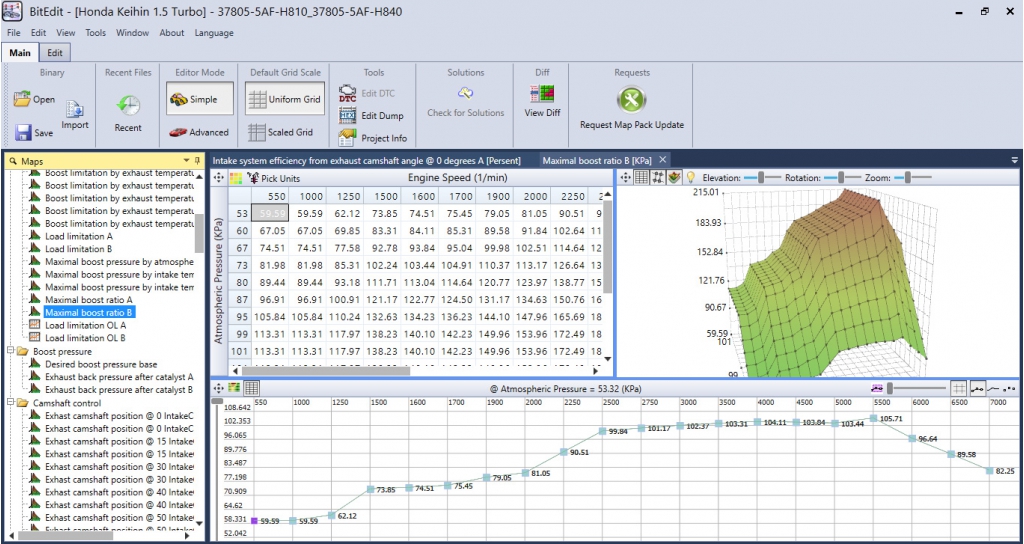The image size is (1024, 544).
Task: Open the Language menu
Action: pos(214,33)
